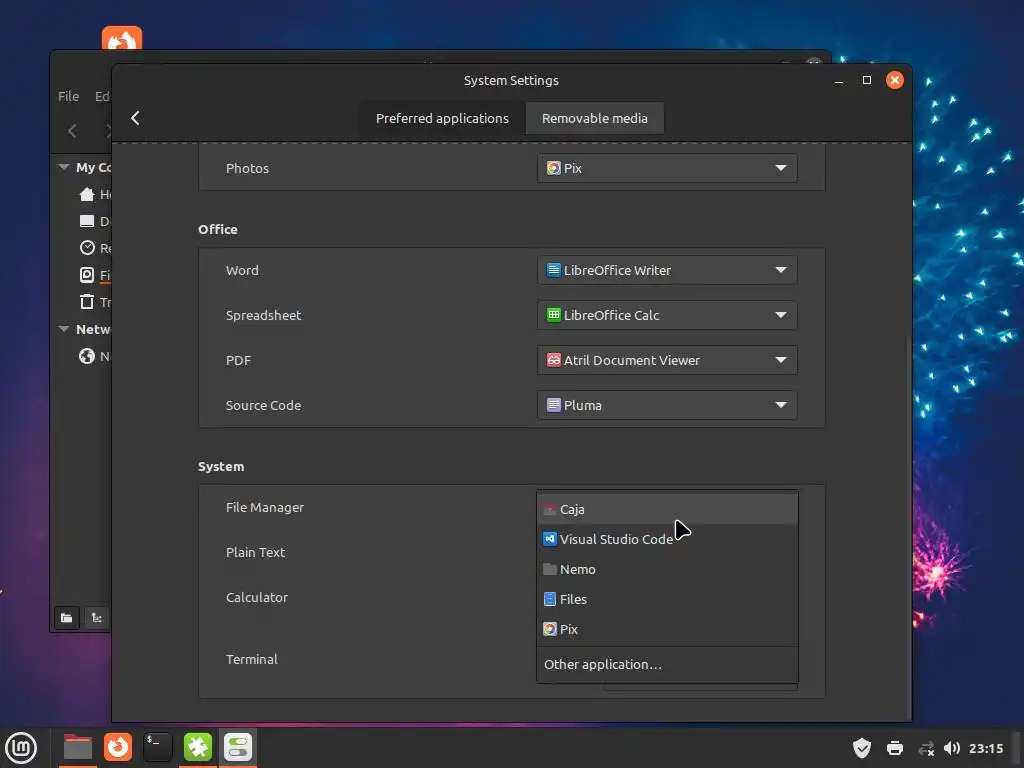Close the System Settings window

pos(895,80)
